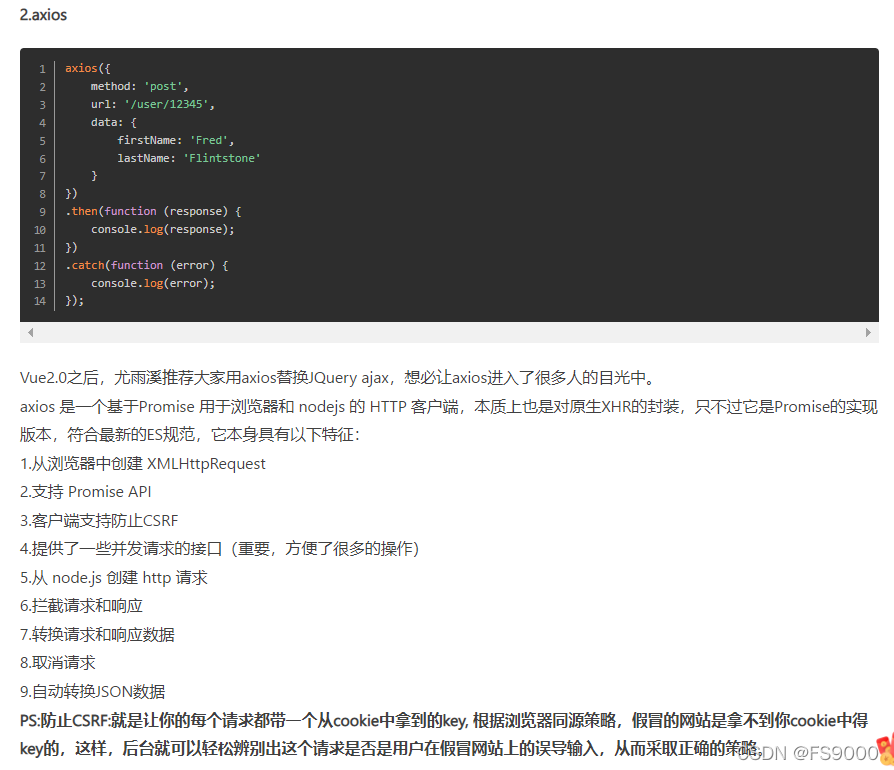Click line number 14 in the code gutter

[x=39, y=301]
